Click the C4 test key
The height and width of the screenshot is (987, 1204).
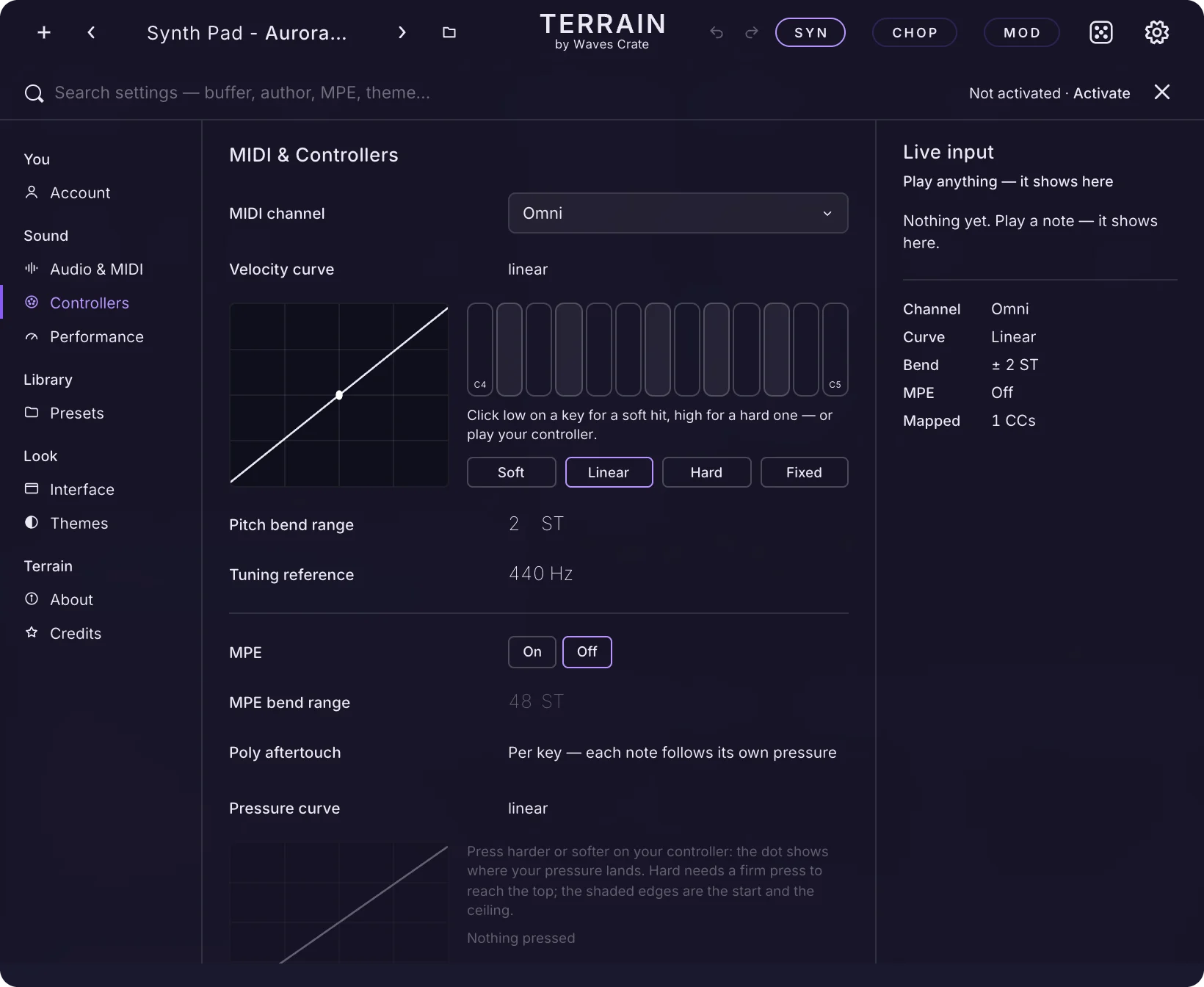click(480, 350)
